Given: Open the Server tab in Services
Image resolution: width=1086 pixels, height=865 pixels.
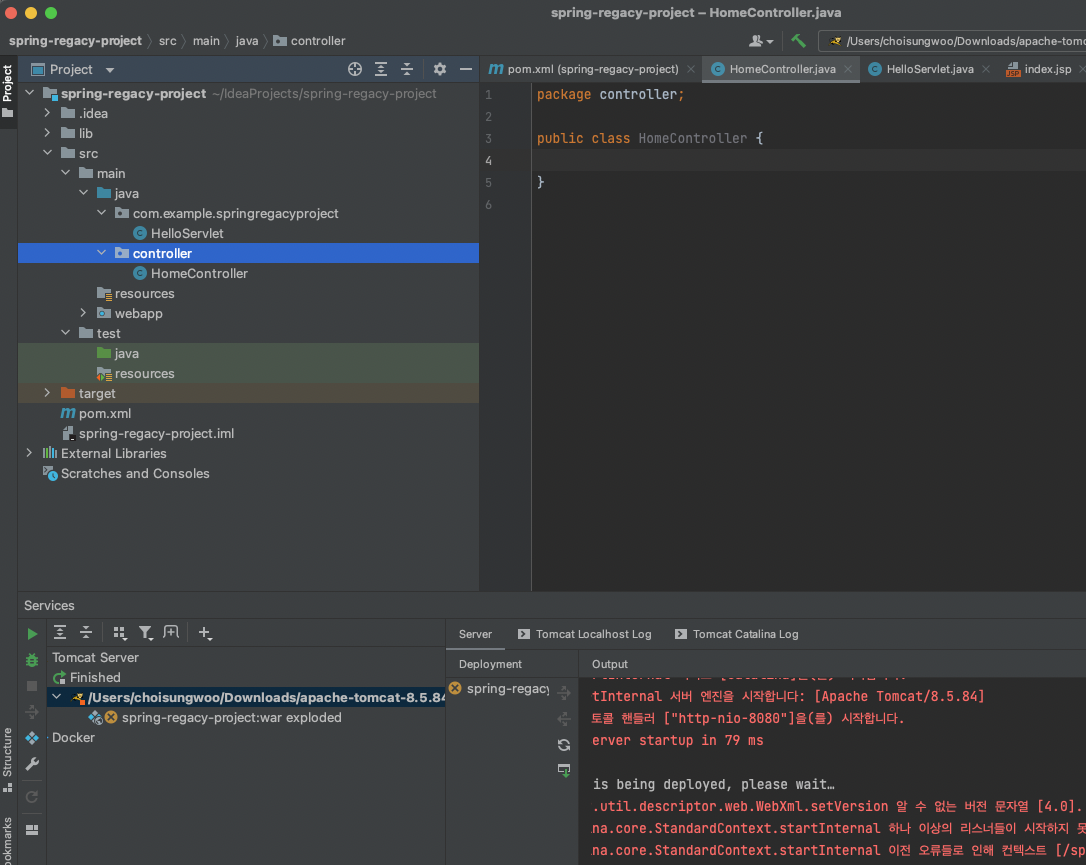Looking at the screenshot, I should [x=475, y=634].
